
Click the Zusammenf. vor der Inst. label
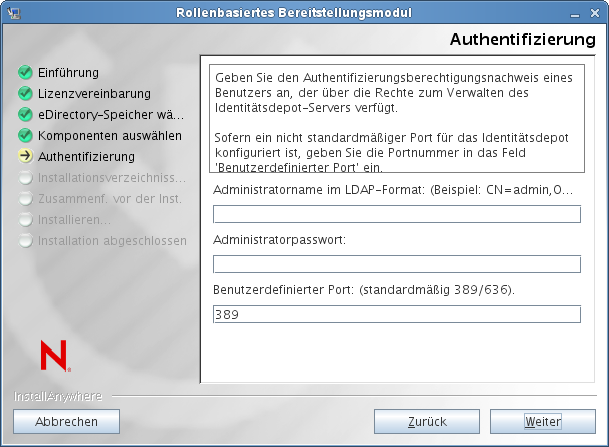110,198
